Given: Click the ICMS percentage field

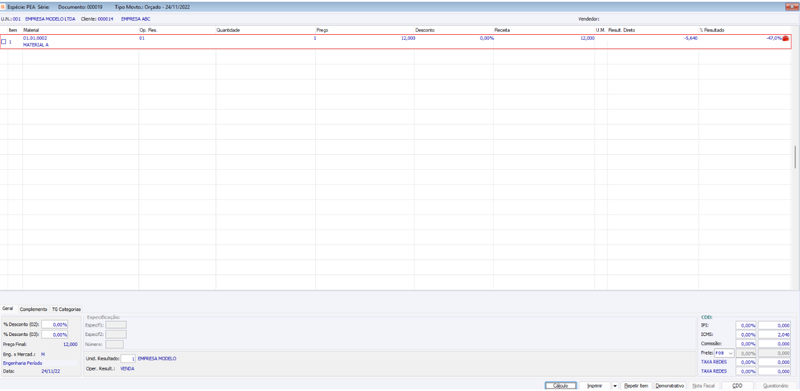Looking at the screenshot, I should pos(746,334).
